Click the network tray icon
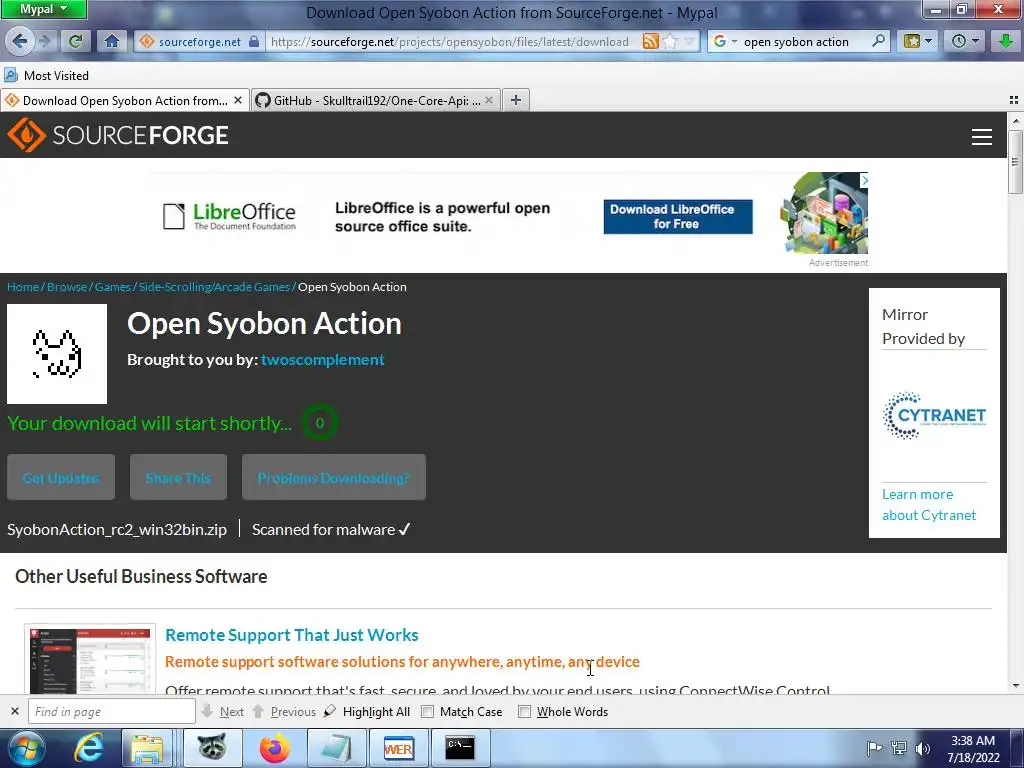 tap(899, 748)
